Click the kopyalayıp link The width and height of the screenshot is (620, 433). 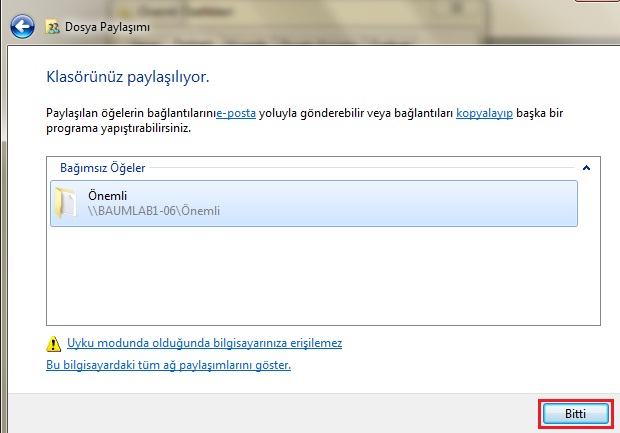pos(484,113)
